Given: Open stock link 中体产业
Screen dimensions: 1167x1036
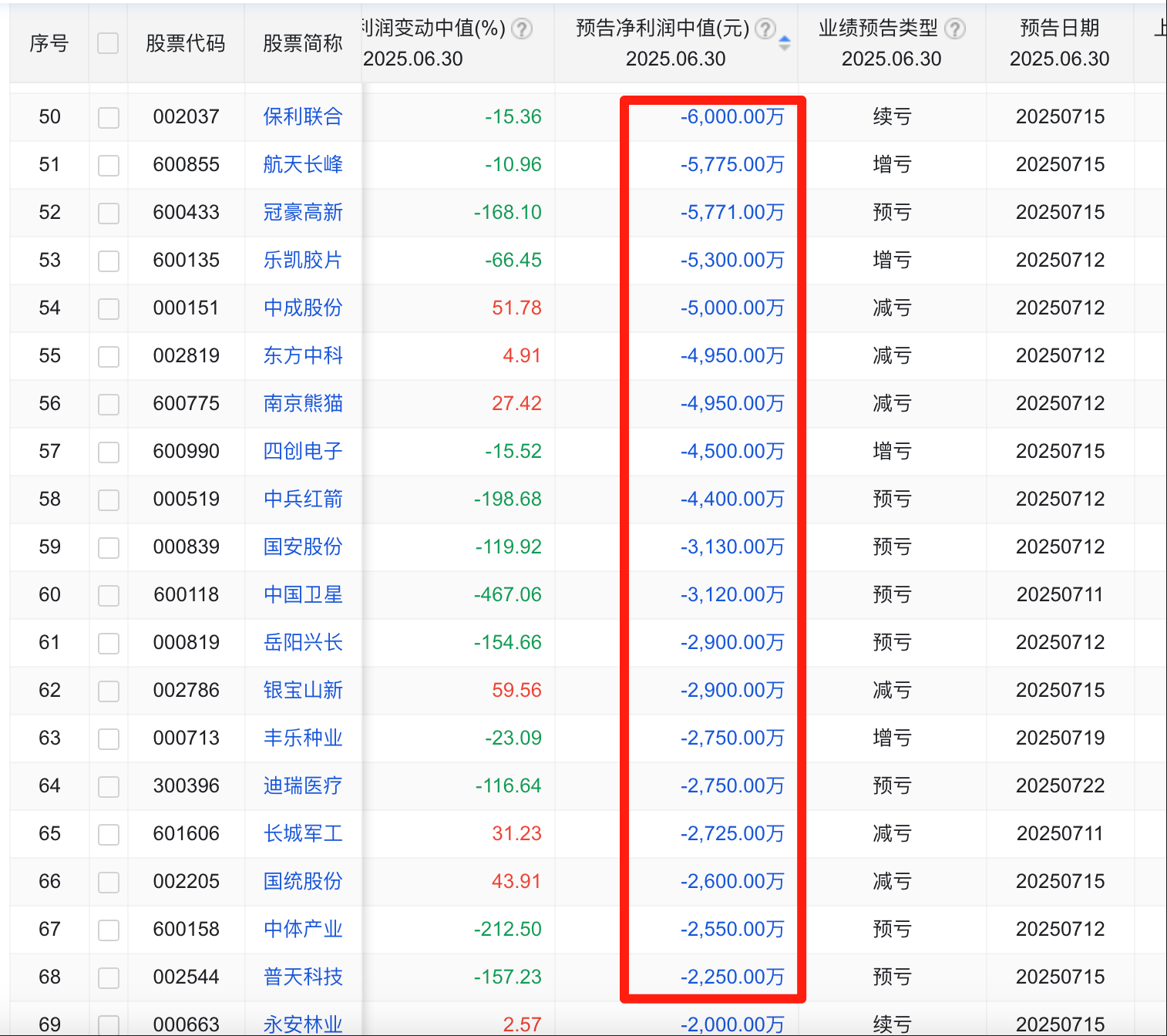Looking at the screenshot, I should click(x=303, y=929).
